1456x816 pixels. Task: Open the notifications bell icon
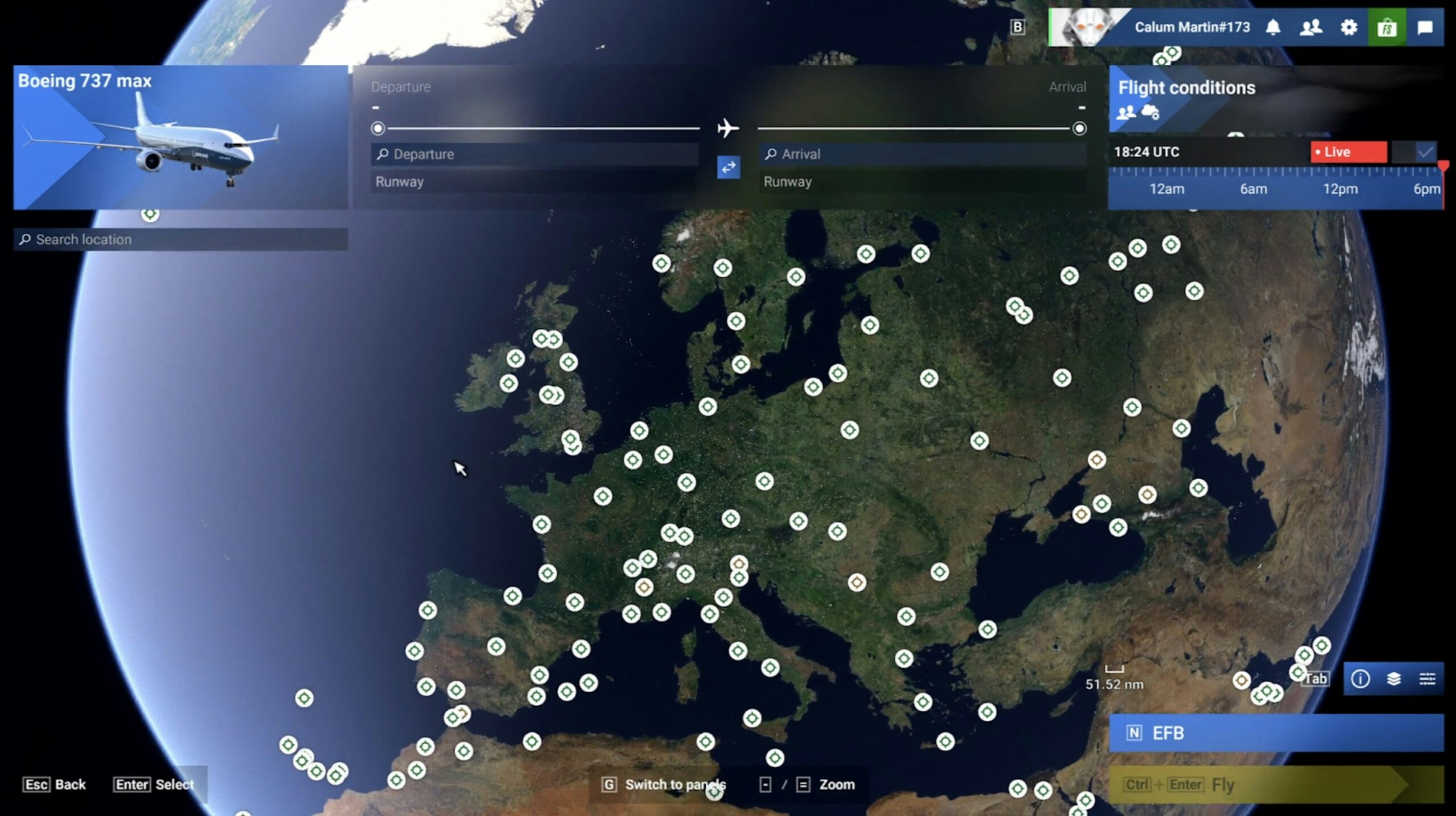pos(1273,27)
